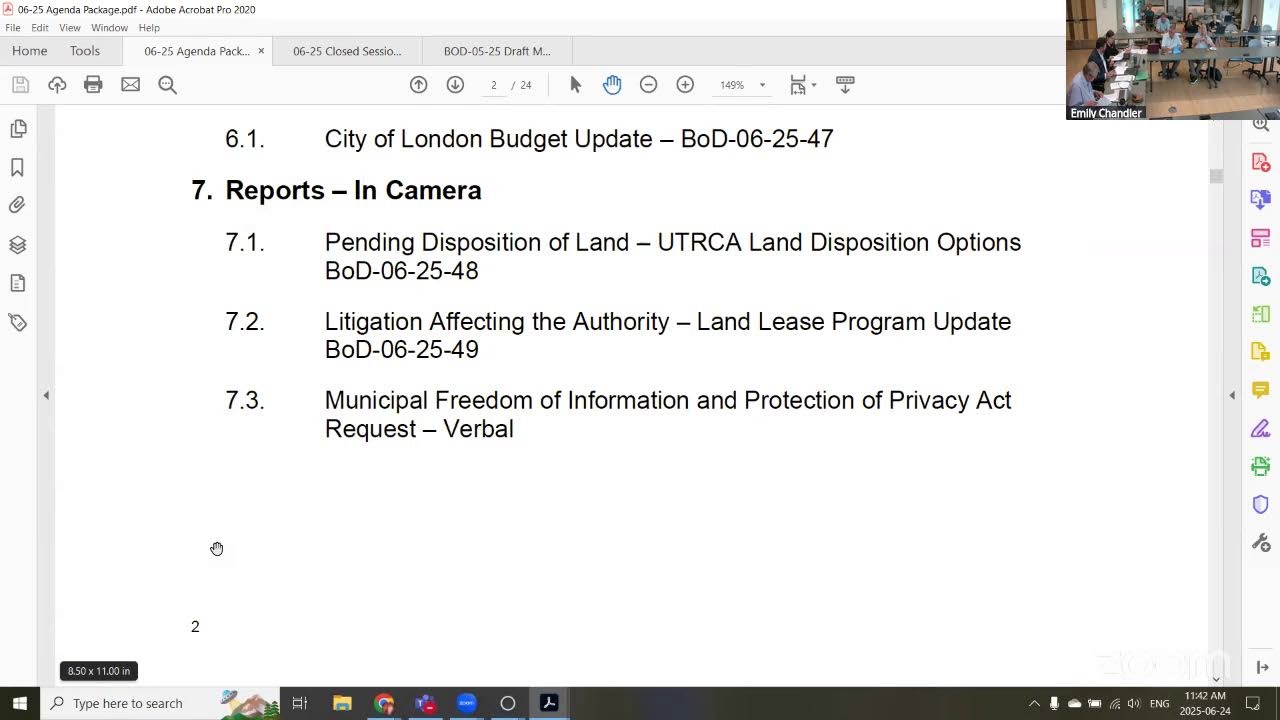Click the Windows Start button
This screenshot has height=720, width=1280.
coord(19,703)
